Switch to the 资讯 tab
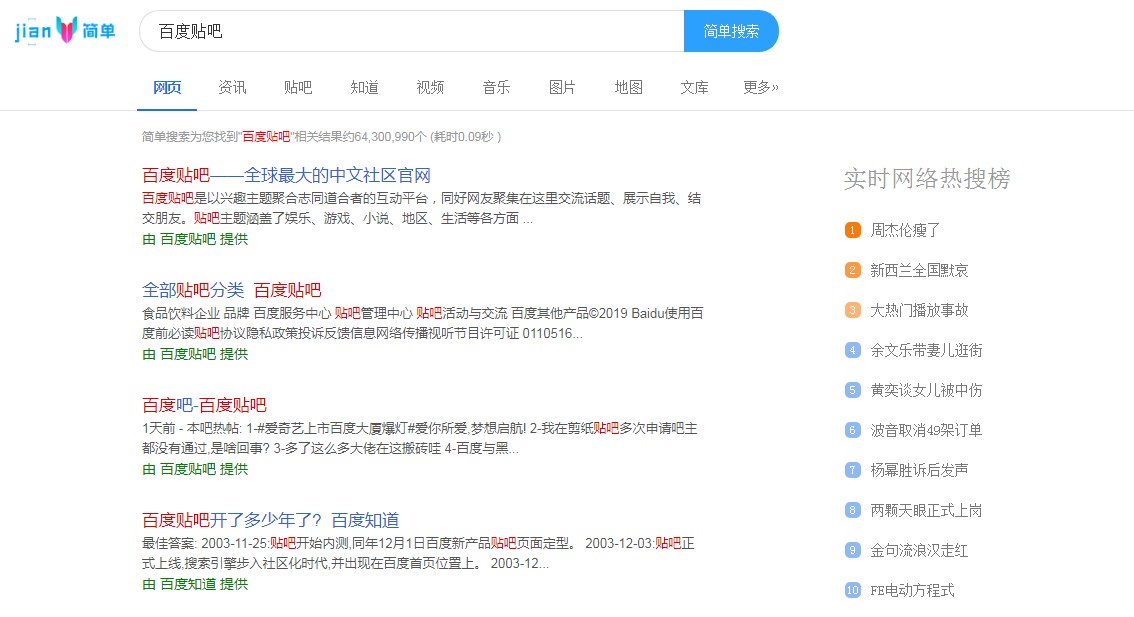This screenshot has width=1134, height=617. (232, 88)
